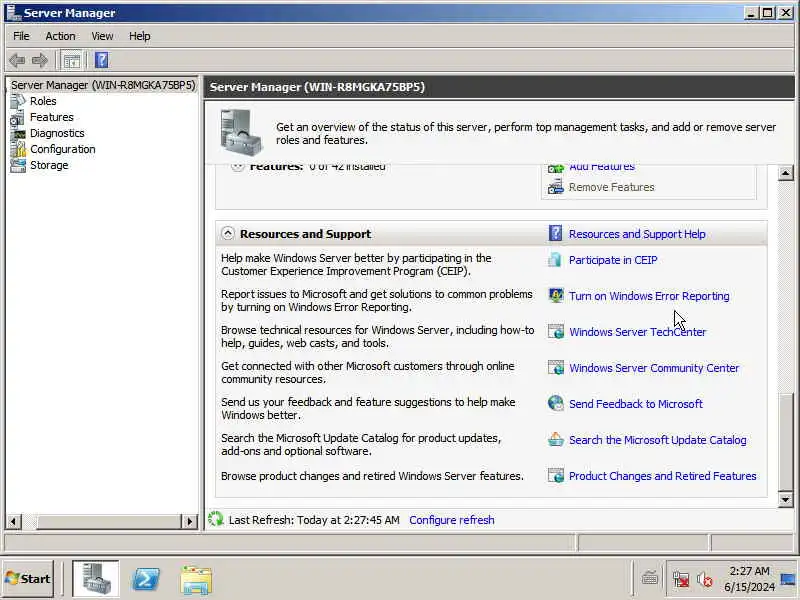Click the Remove Features link

pos(612,187)
